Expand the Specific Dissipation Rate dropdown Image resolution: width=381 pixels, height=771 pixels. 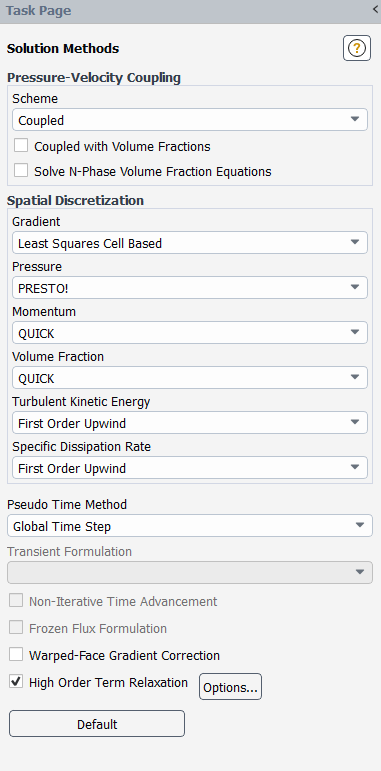pos(190,468)
